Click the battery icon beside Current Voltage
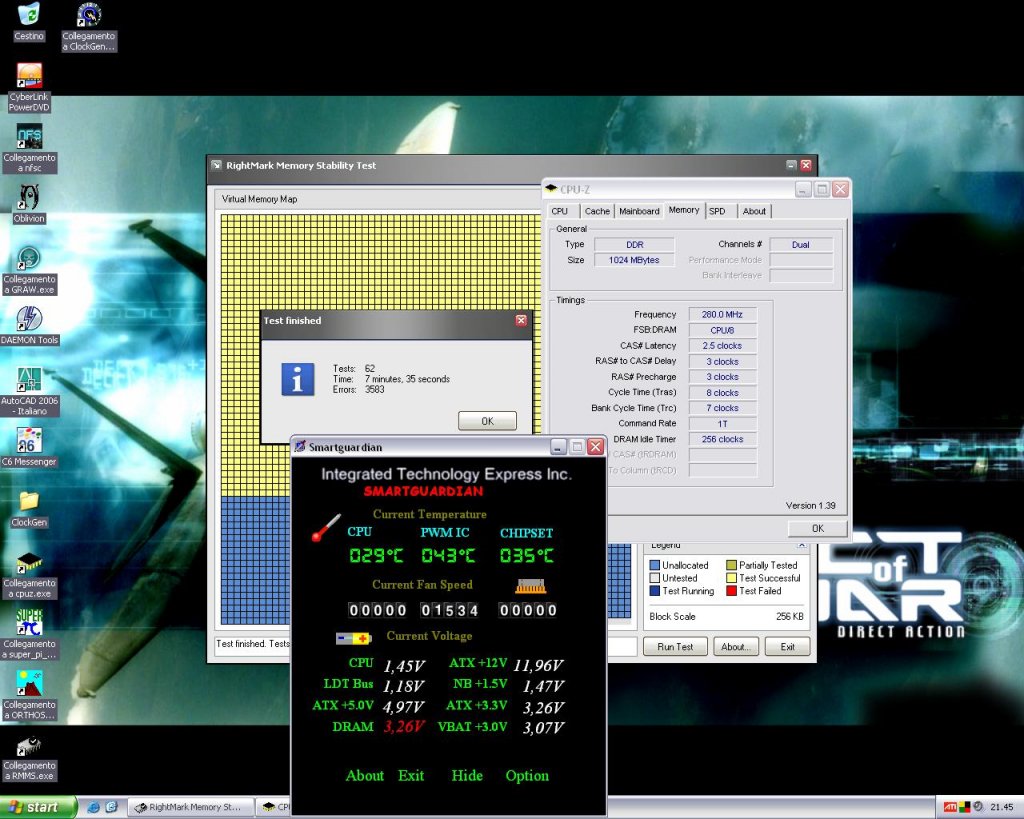This screenshot has height=819, width=1024. [353, 637]
